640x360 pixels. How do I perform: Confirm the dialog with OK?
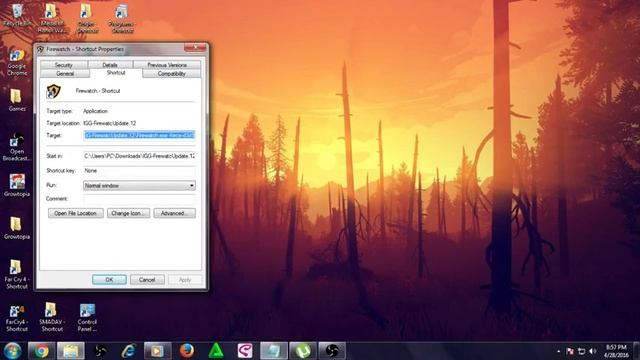109,280
